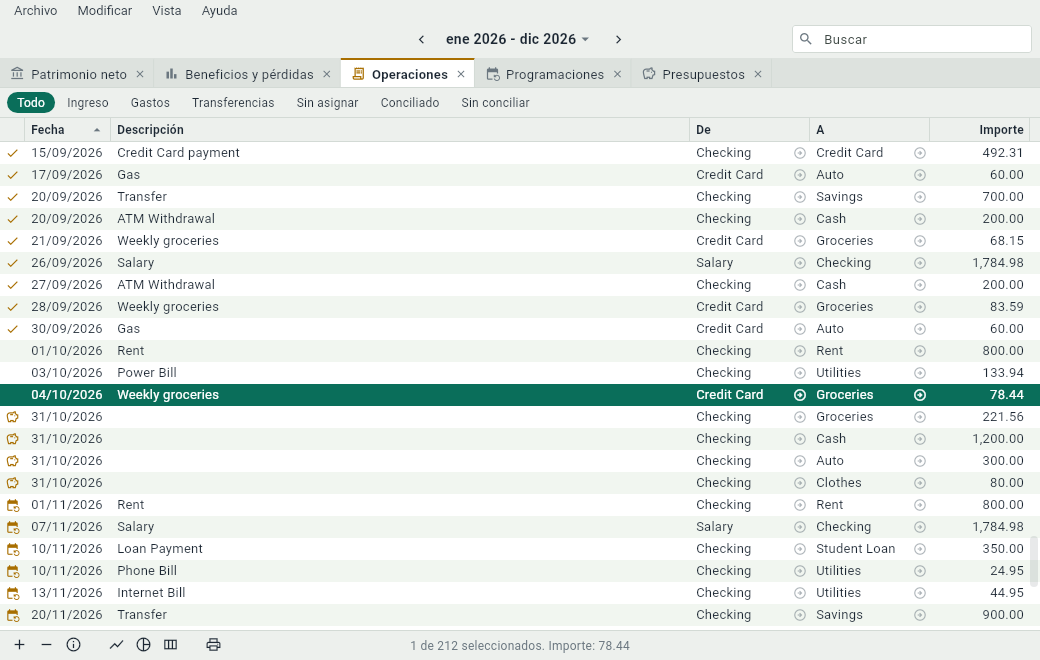Close the Presupuestos tab

pyautogui.click(x=758, y=74)
